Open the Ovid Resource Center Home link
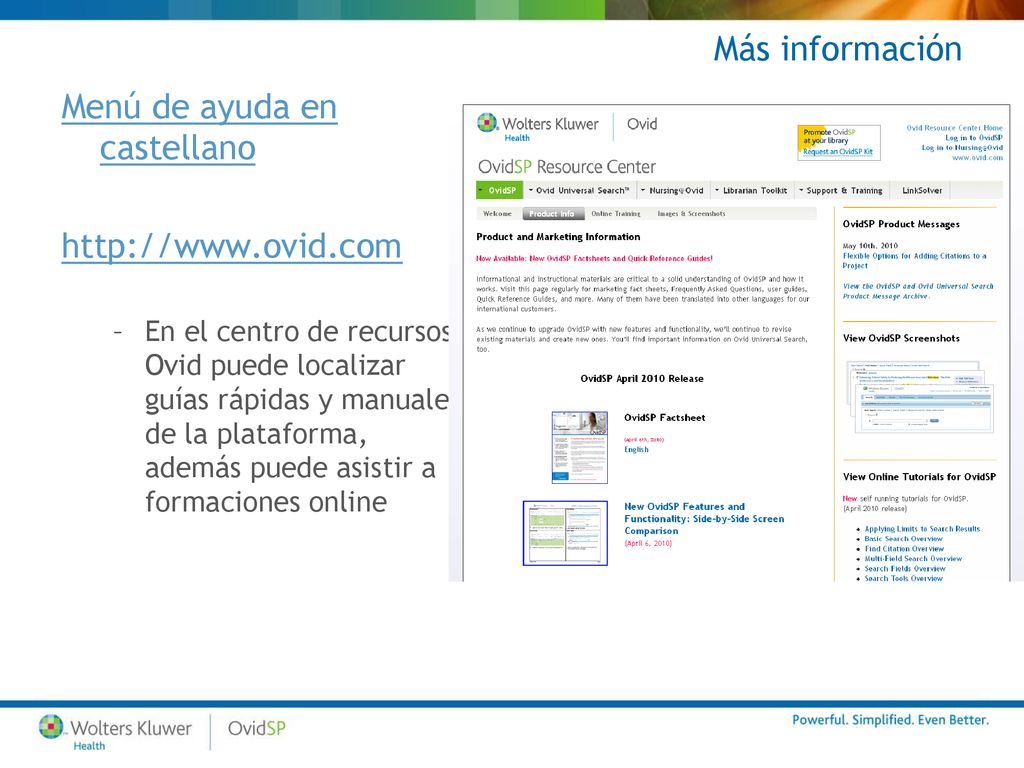 point(954,128)
